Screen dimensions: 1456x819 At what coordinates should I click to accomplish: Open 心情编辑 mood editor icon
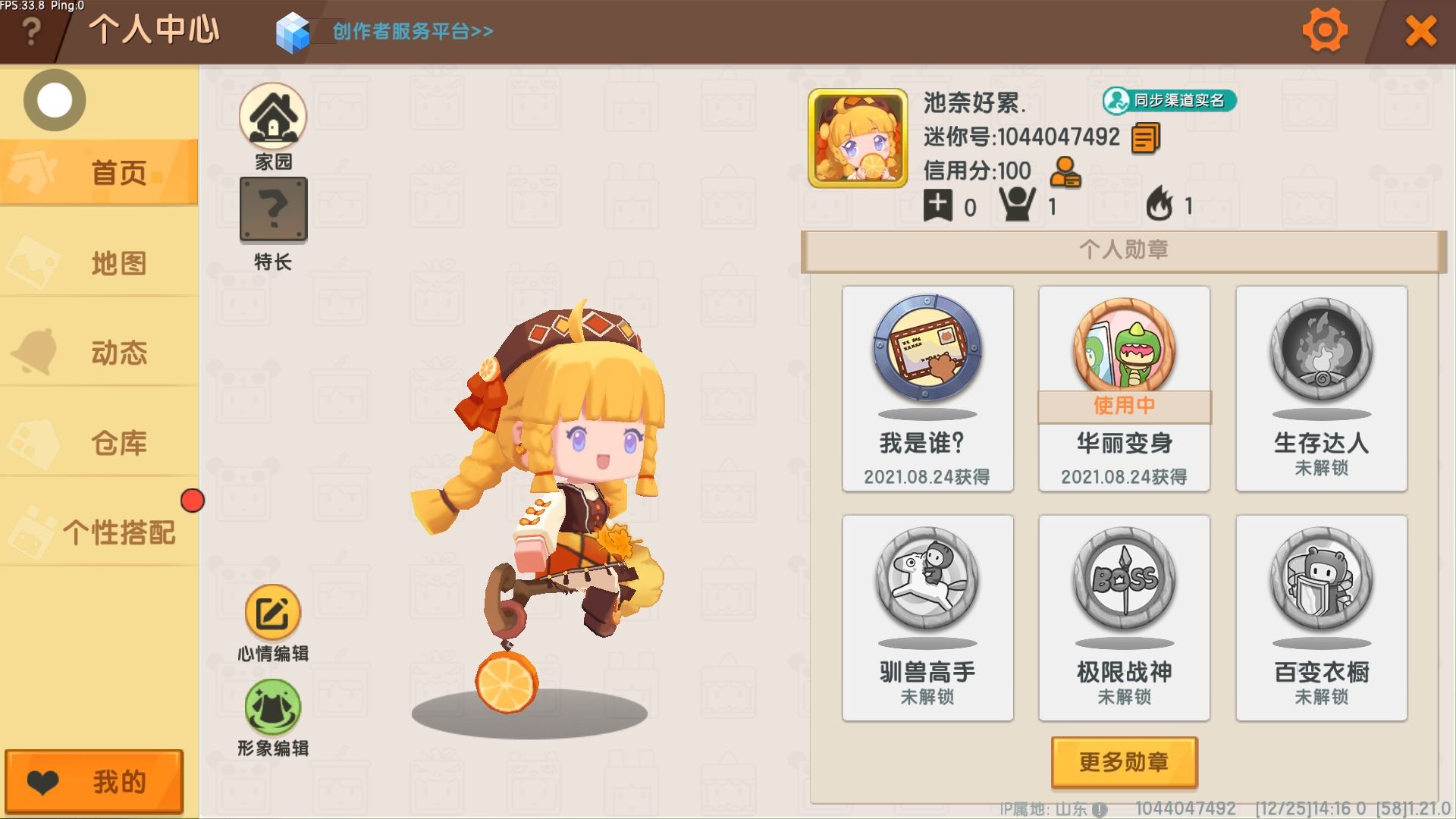(273, 613)
